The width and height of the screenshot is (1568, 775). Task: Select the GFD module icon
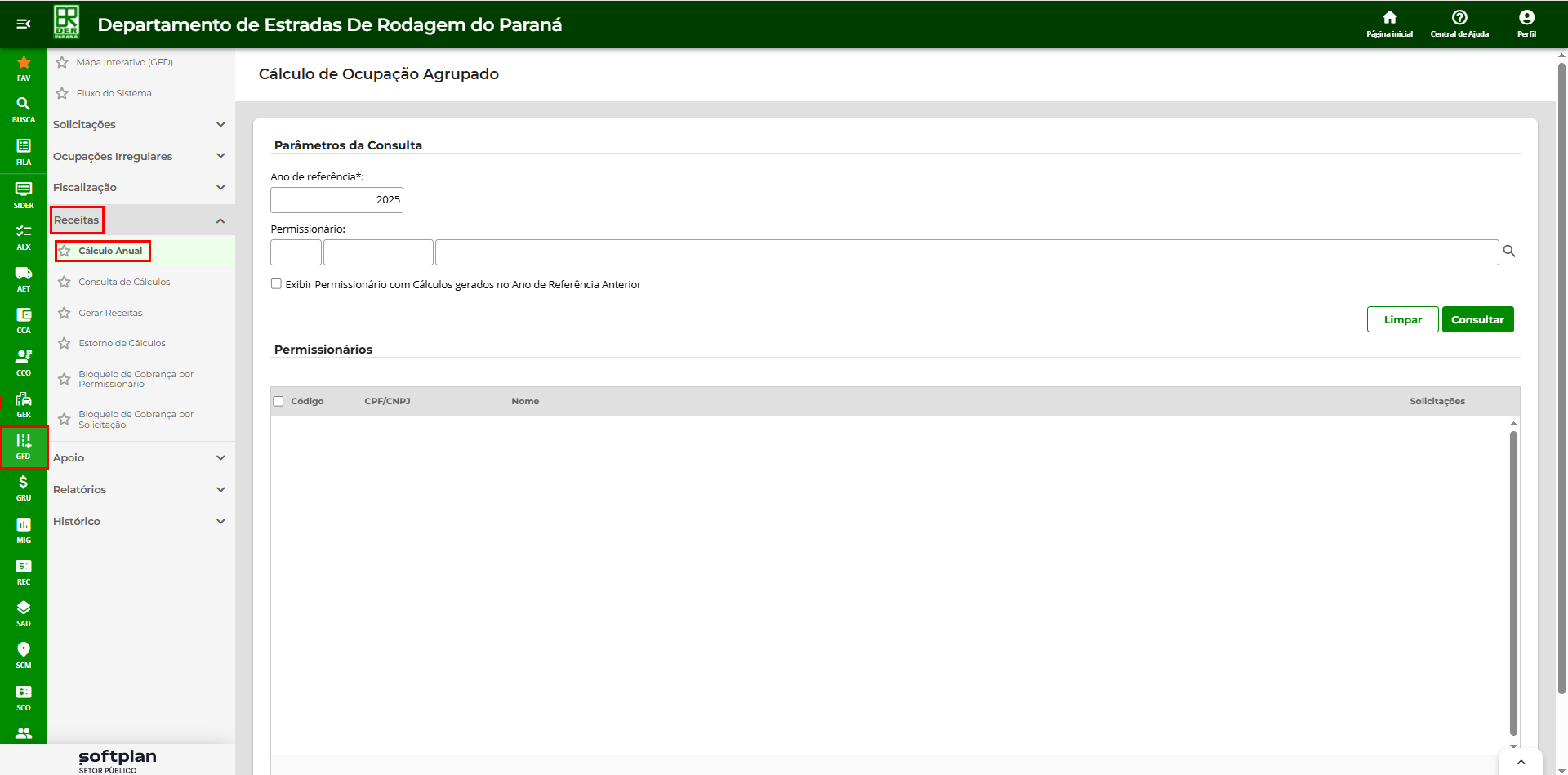coord(24,447)
